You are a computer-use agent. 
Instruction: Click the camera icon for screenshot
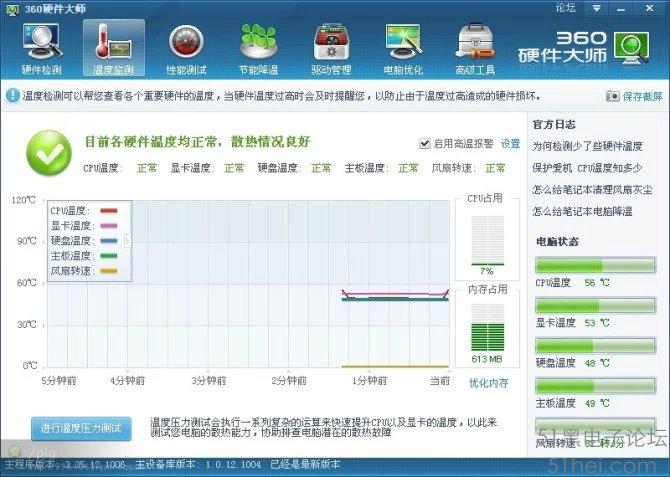tap(612, 96)
